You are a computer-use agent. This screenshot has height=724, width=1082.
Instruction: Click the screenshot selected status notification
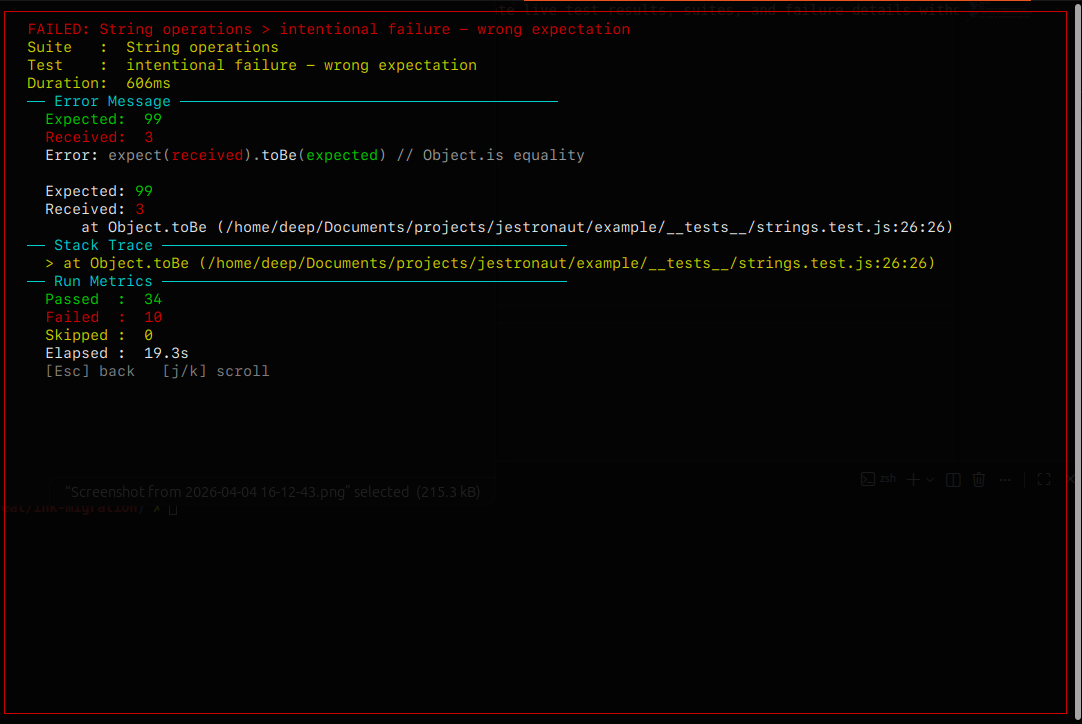[x=272, y=492]
